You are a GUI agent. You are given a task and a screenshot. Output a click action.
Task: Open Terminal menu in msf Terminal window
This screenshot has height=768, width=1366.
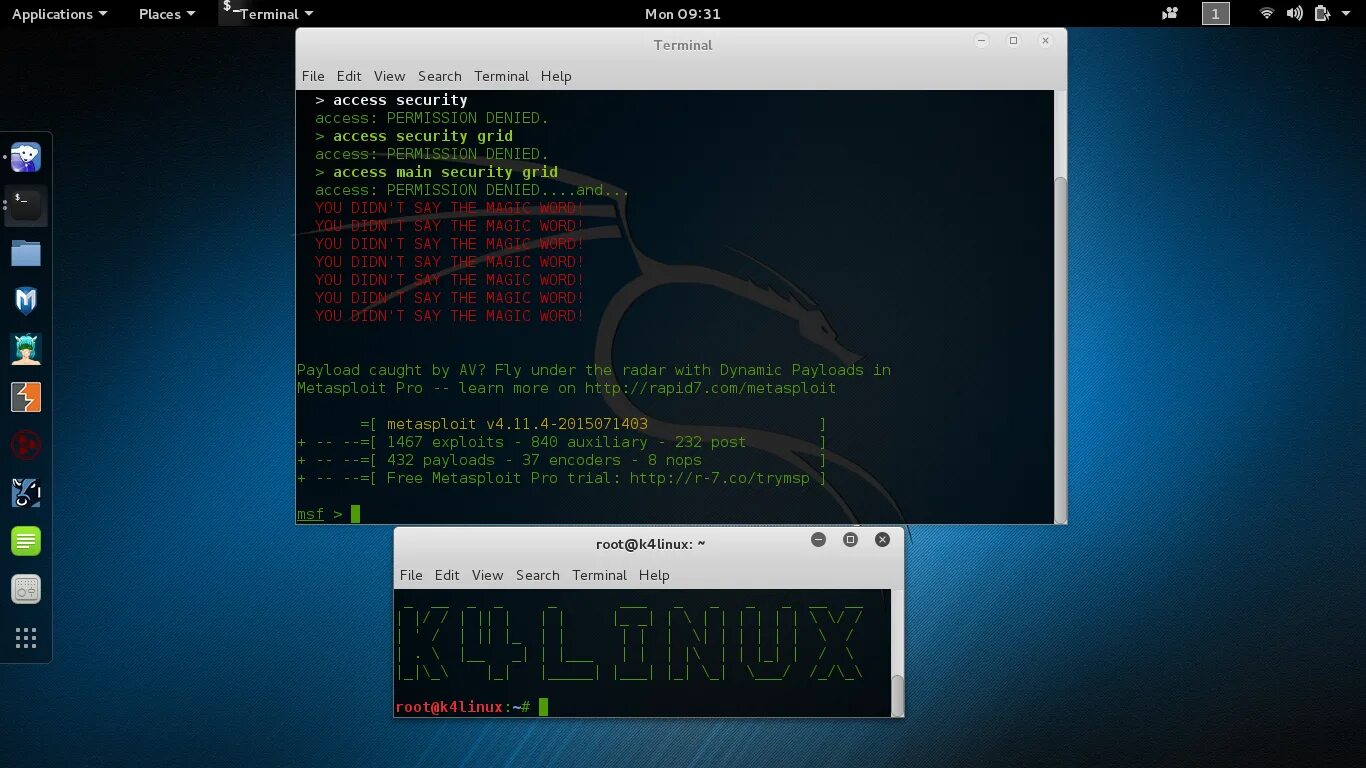(501, 76)
